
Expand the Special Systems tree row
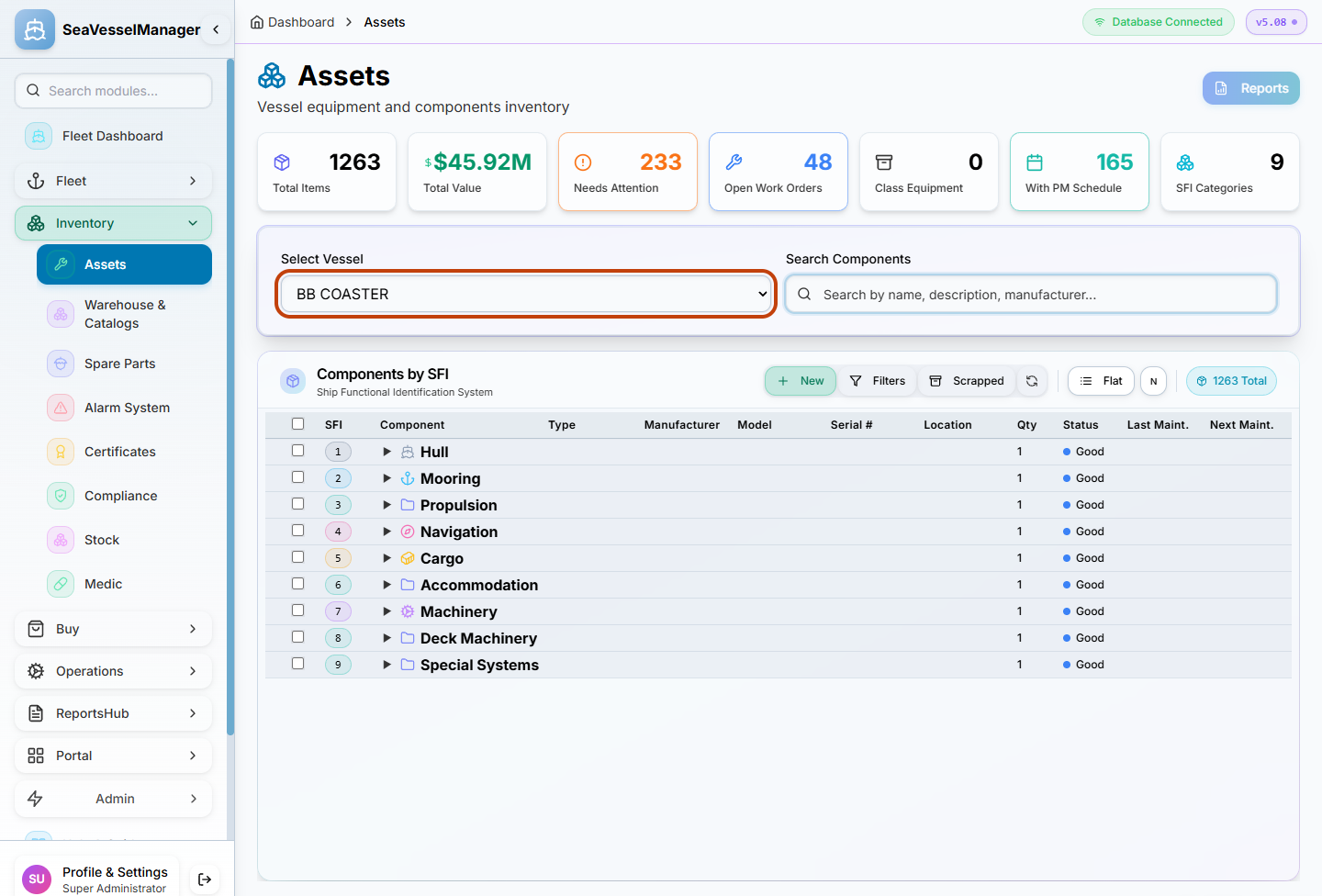[387, 665]
